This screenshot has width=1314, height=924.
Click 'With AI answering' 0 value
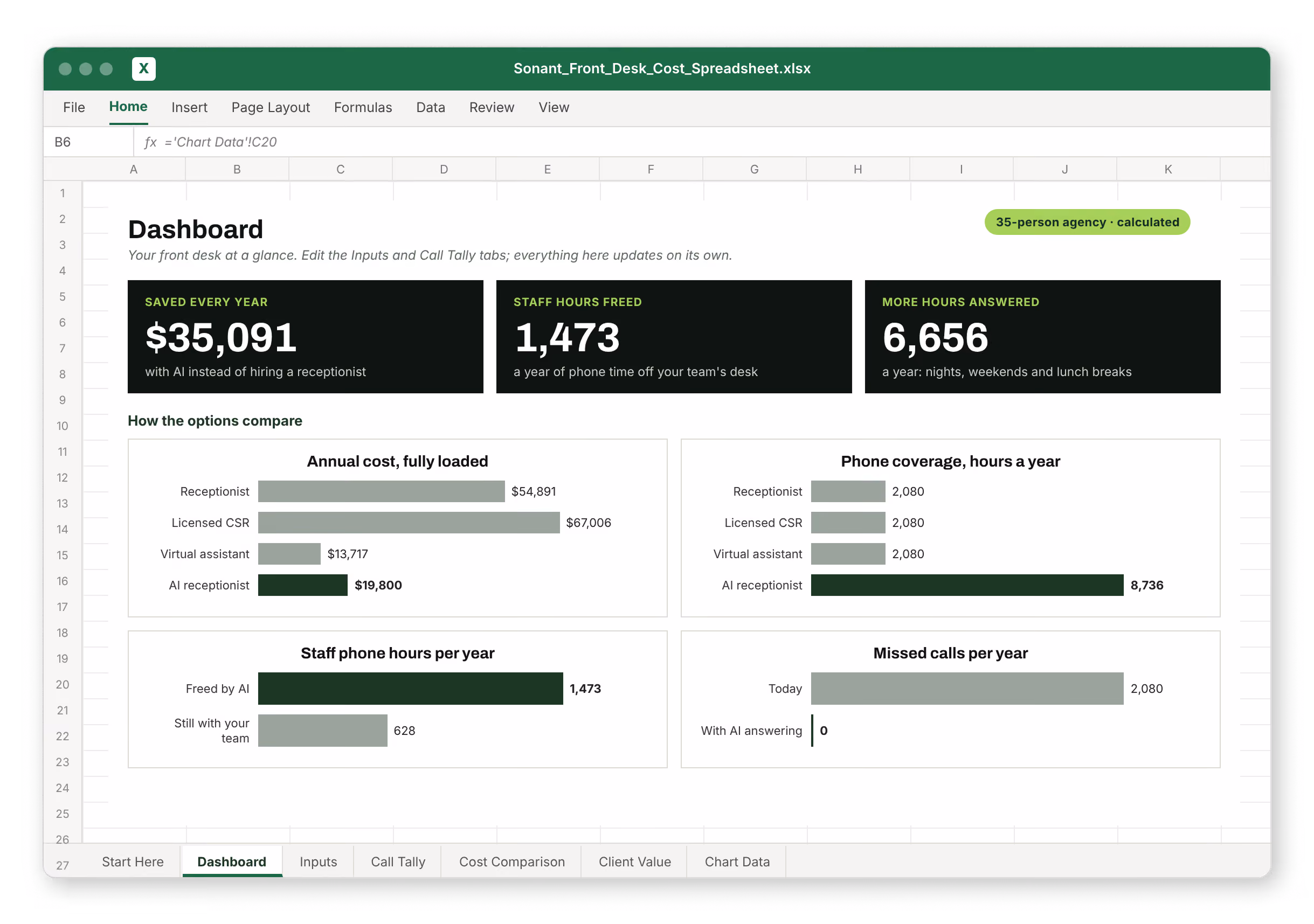click(824, 730)
